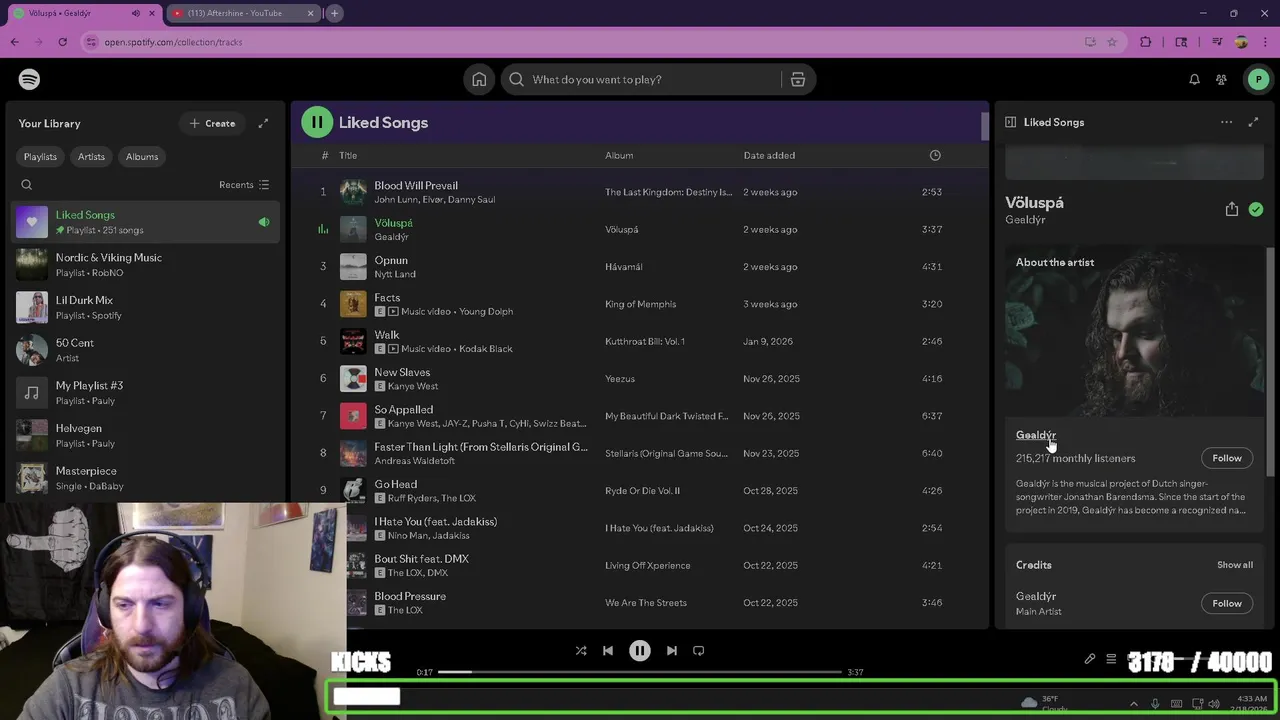Screen dimensions: 1280x720
Task: Open a new browser tab
Action: click(x=334, y=13)
